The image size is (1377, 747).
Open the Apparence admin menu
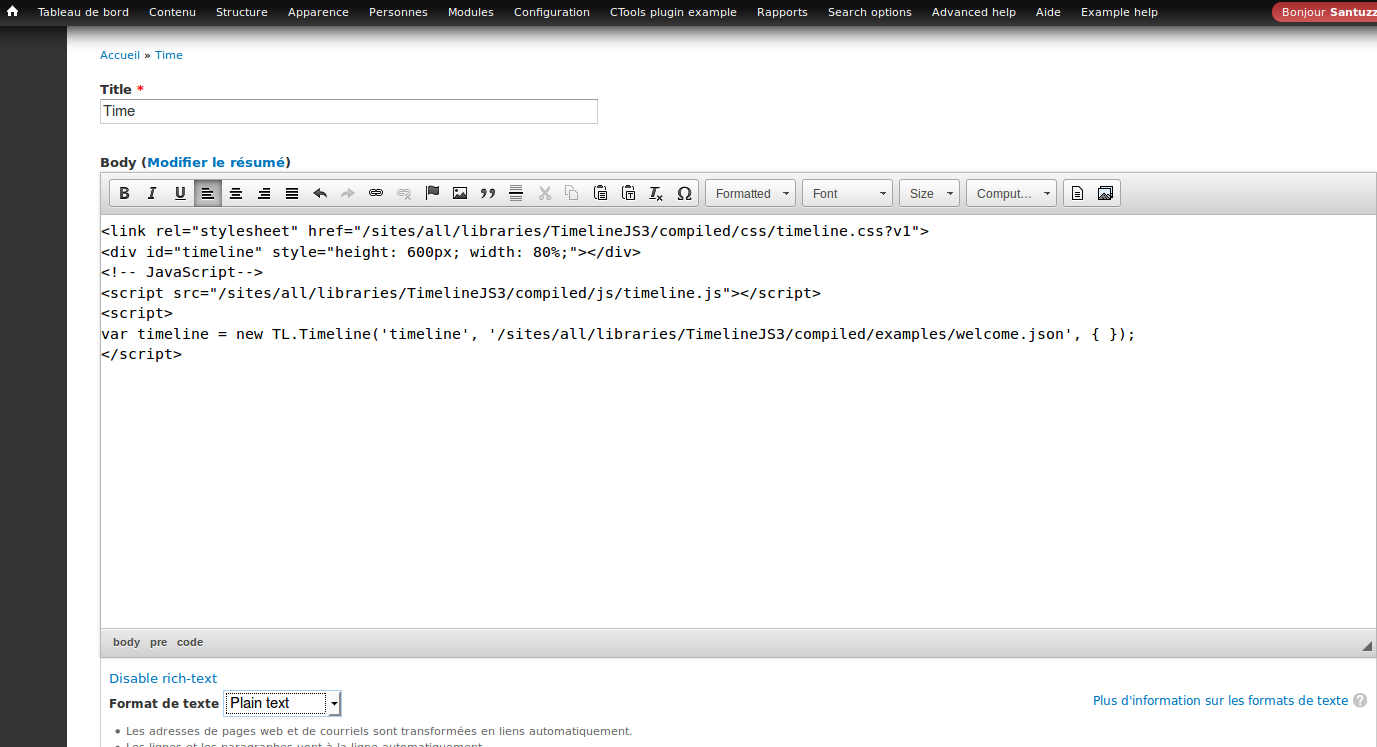pos(318,12)
